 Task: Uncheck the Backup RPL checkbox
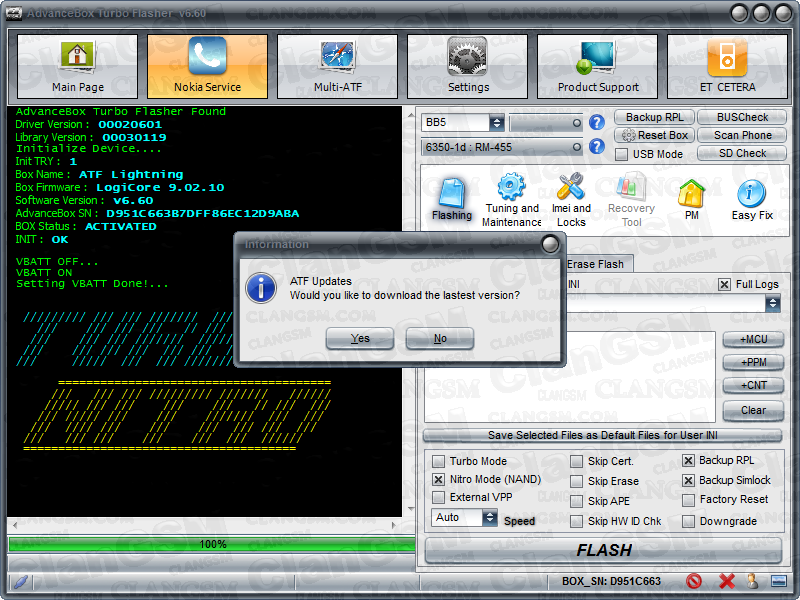pos(688,460)
